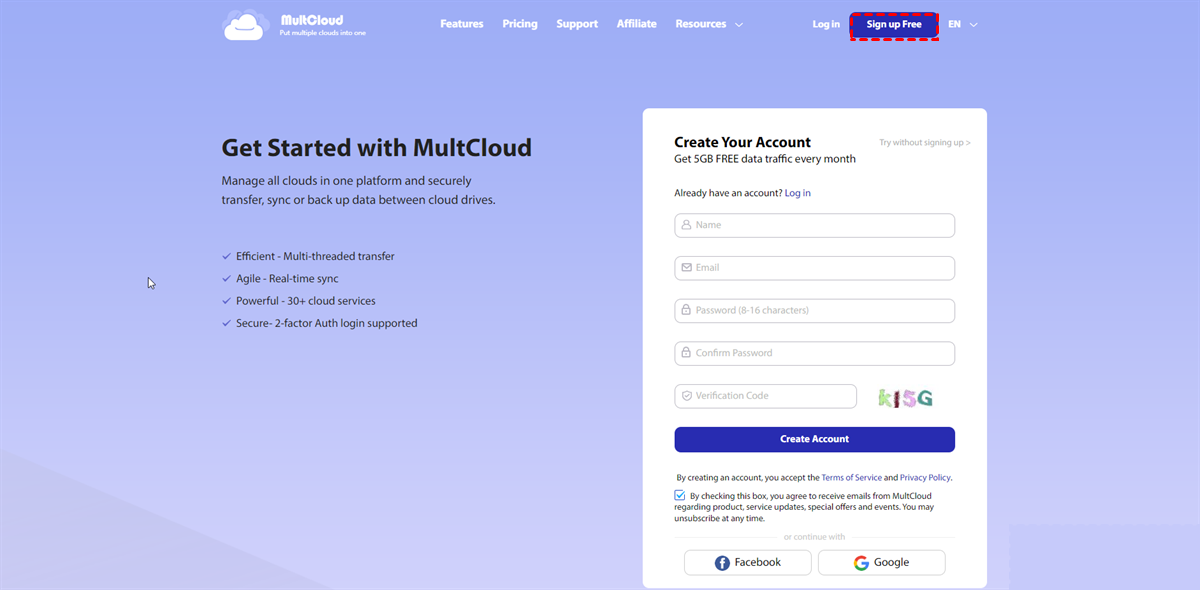This screenshot has height=590, width=1200.
Task: Click Agile - Real-time sync text
Action: click(x=287, y=279)
